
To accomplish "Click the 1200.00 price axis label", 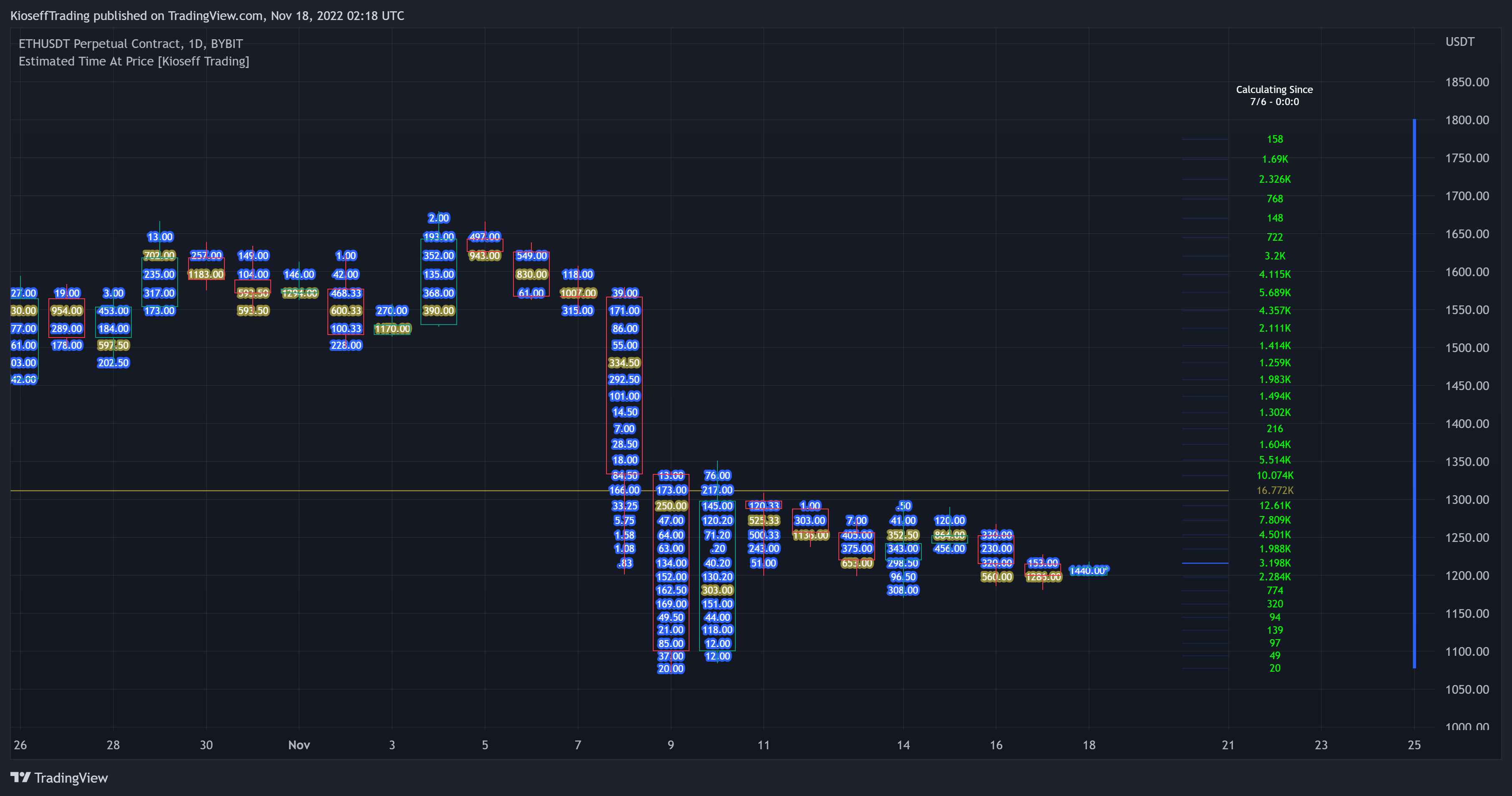I will point(1467,575).
